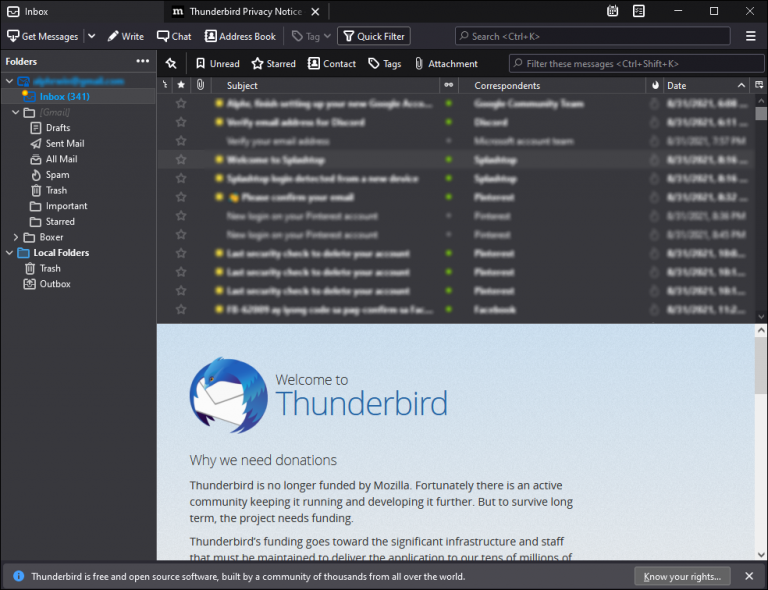
Task: Switch to the Inbox tab
Action: click(x=82, y=11)
